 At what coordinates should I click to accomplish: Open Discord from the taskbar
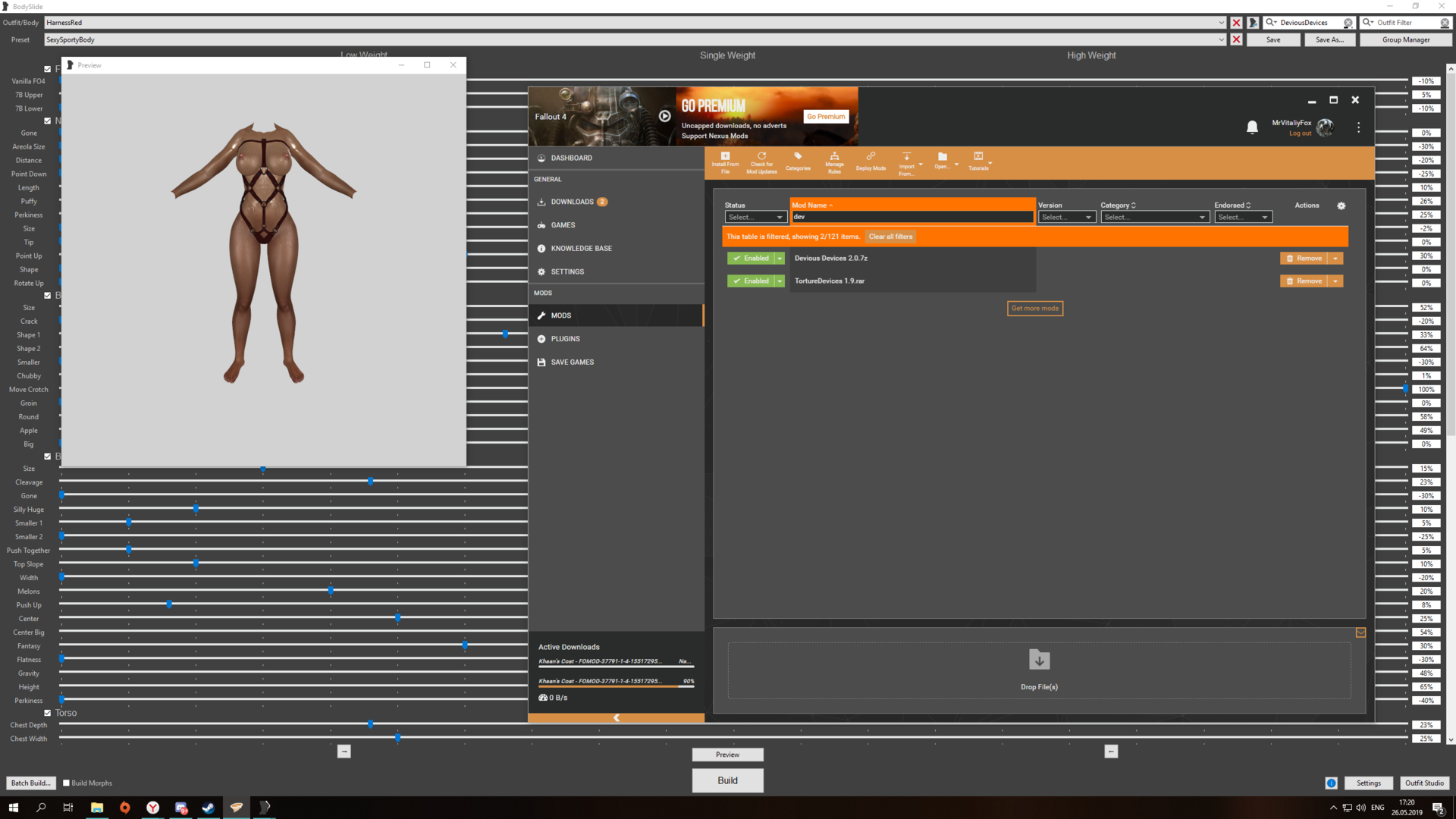pos(180,808)
